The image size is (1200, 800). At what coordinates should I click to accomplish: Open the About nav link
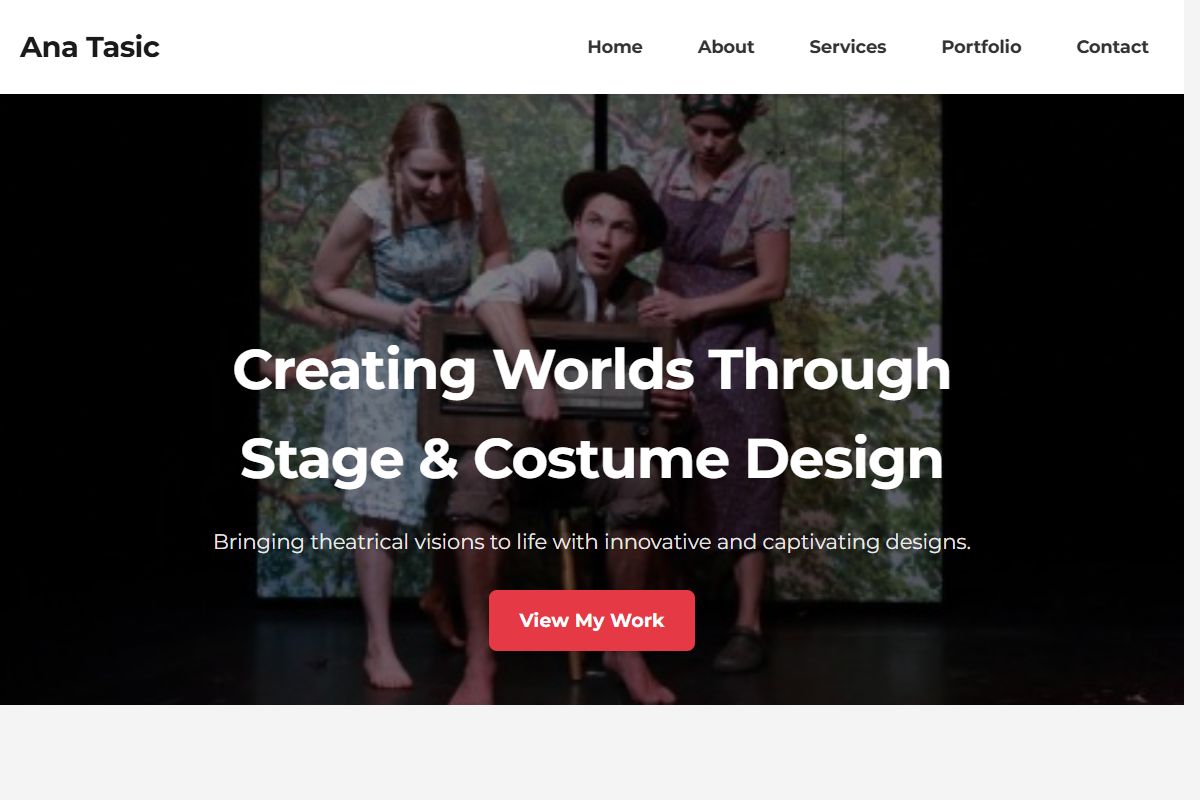pyautogui.click(x=725, y=47)
